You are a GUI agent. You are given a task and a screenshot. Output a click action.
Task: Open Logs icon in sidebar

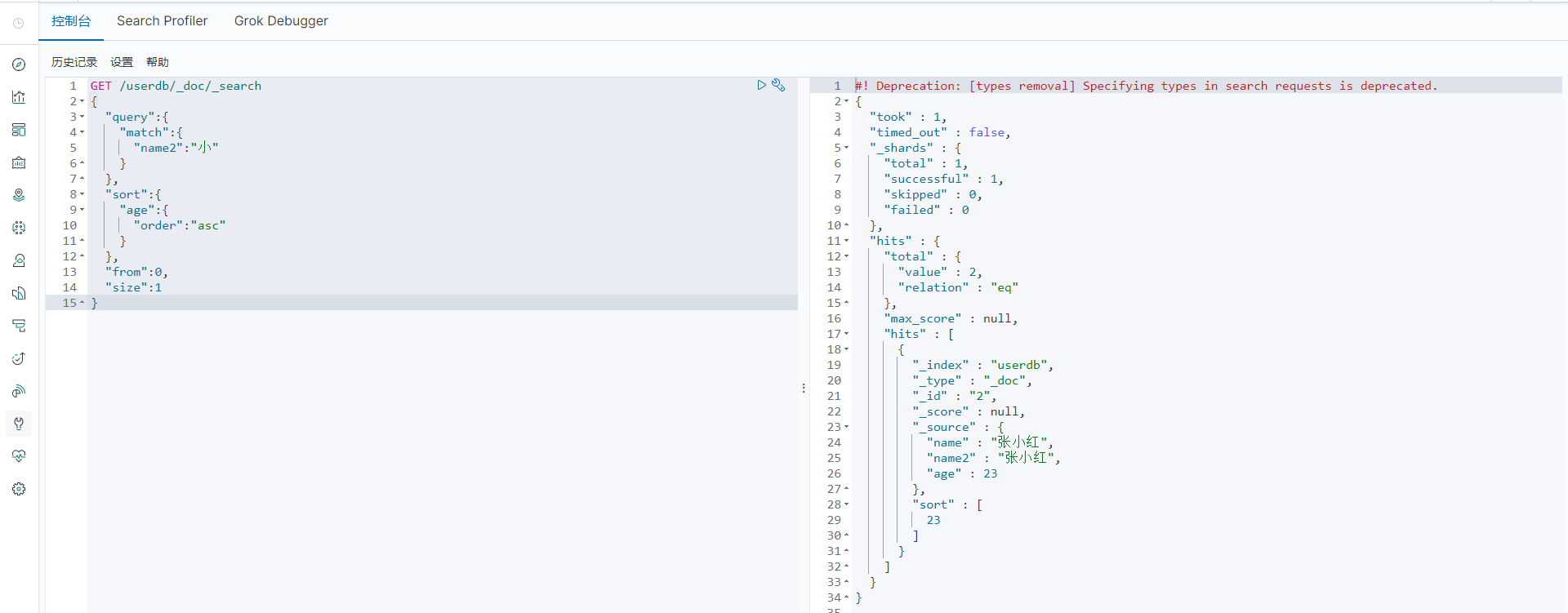(19, 293)
